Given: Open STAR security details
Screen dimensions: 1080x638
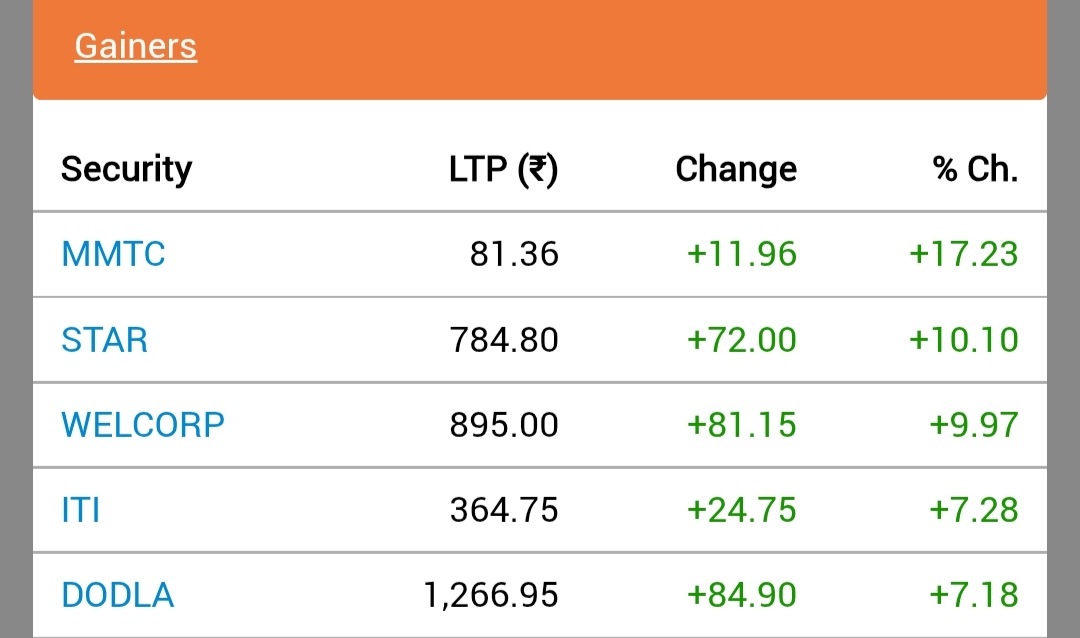Looking at the screenshot, I should point(105,340).
